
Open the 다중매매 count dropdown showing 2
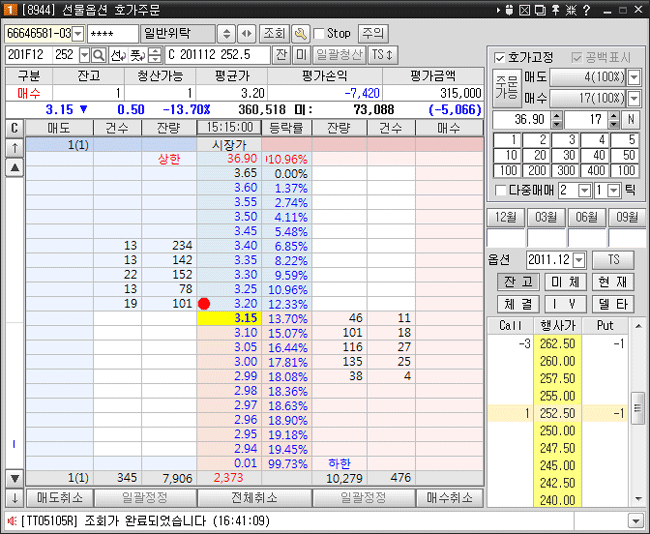coord(584,191)
